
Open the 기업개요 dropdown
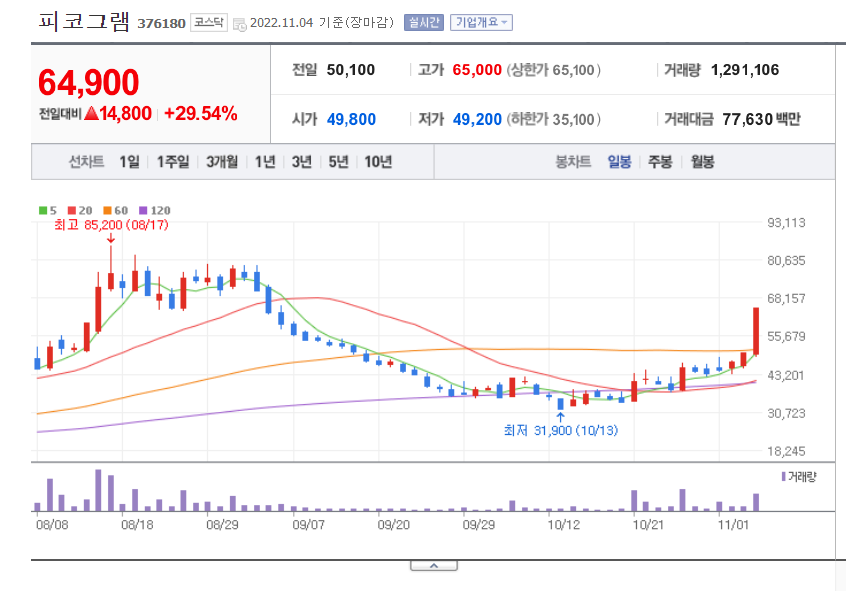point(481,23)
